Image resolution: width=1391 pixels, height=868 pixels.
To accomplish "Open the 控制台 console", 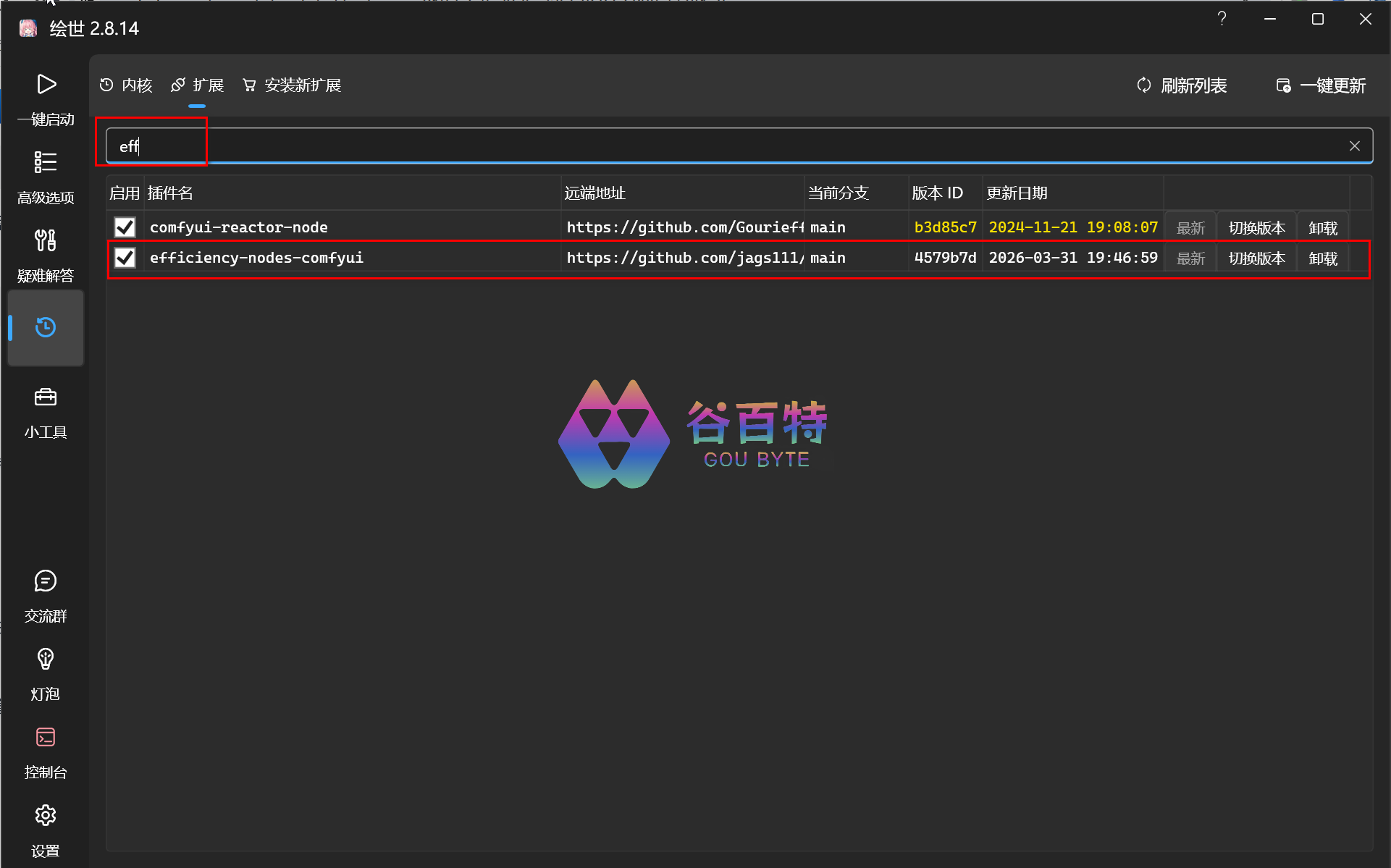I will 46,738.
